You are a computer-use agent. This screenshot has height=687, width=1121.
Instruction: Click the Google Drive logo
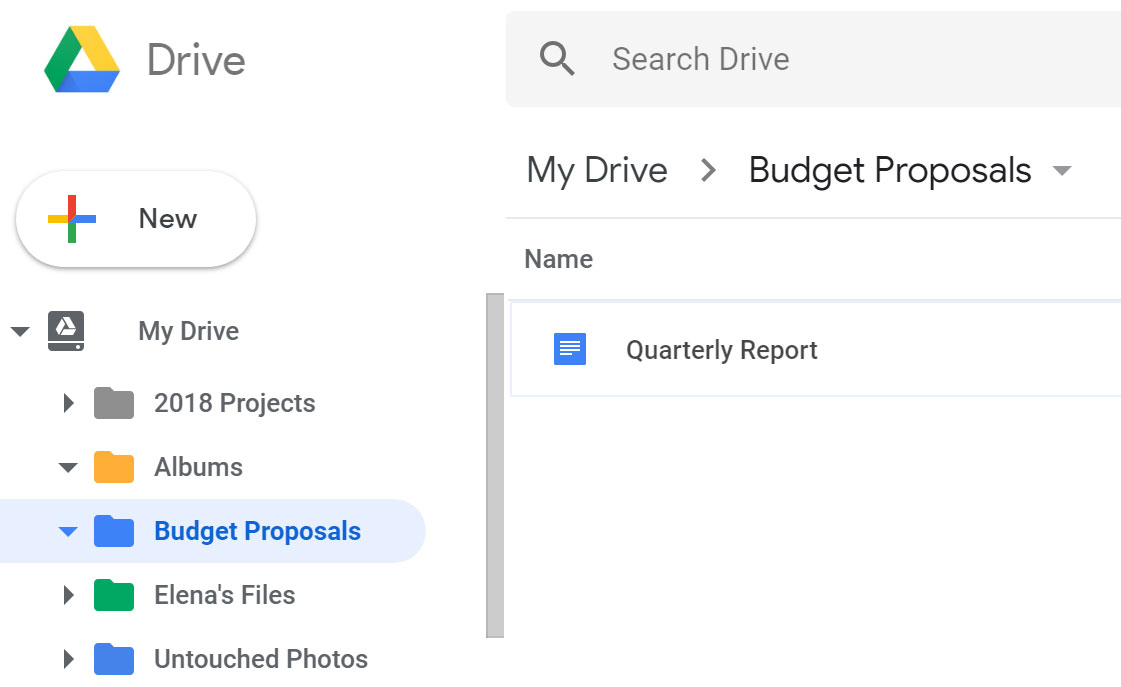click(x=82, y=60)
